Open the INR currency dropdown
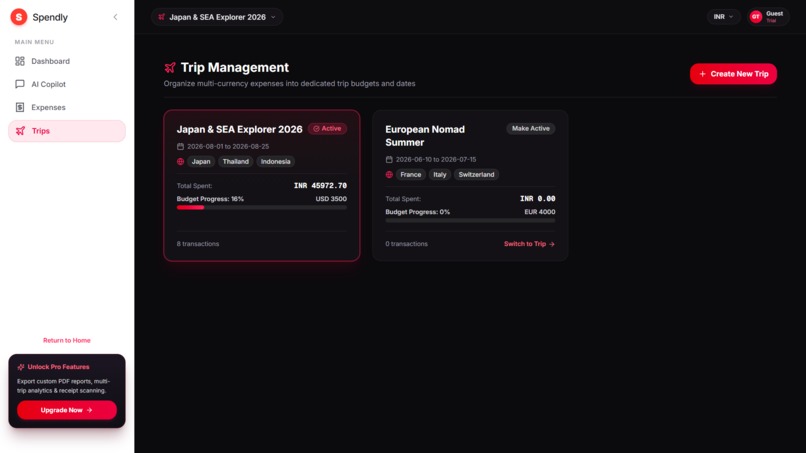 (x=723, y=17)
